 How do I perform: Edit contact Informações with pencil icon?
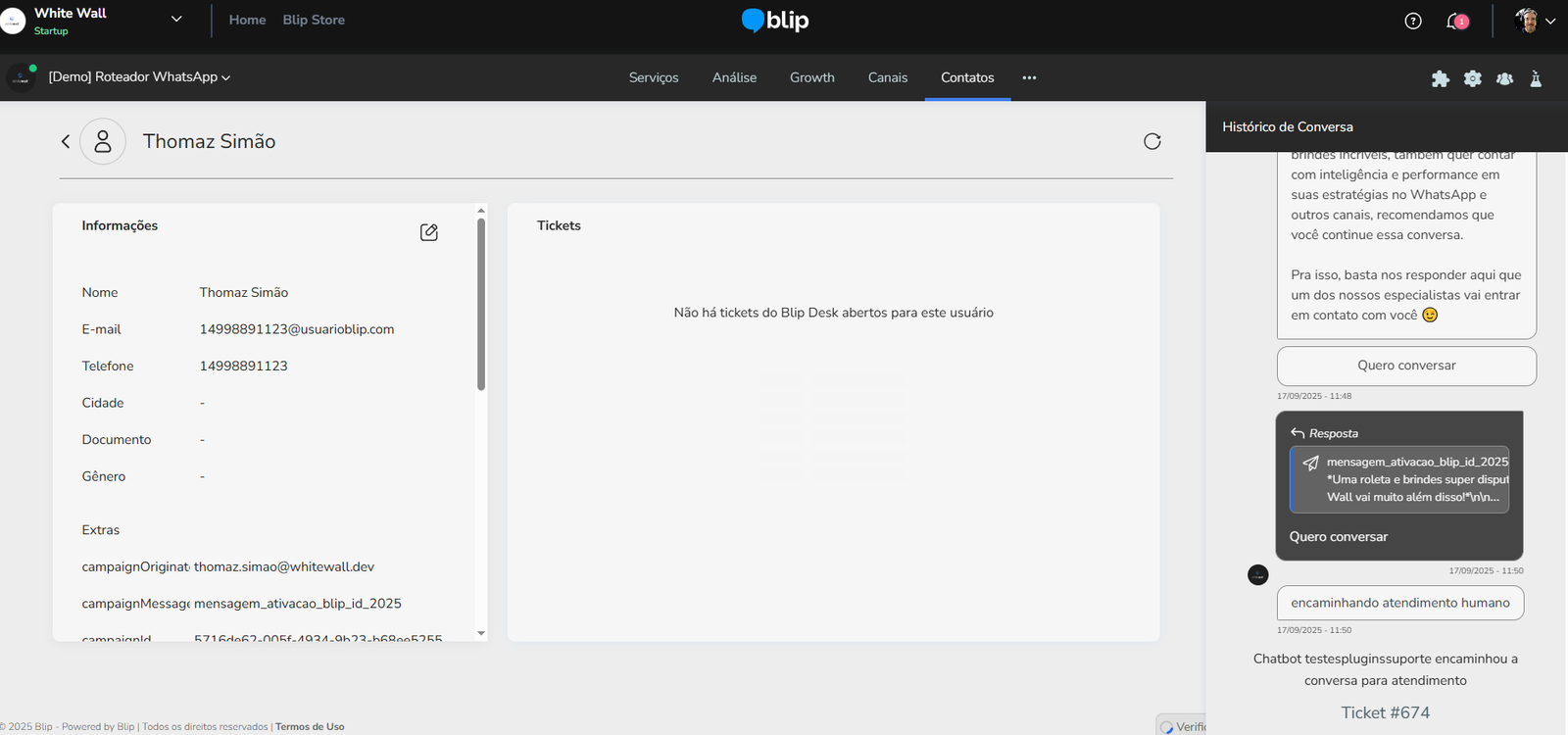coord(428,232)
